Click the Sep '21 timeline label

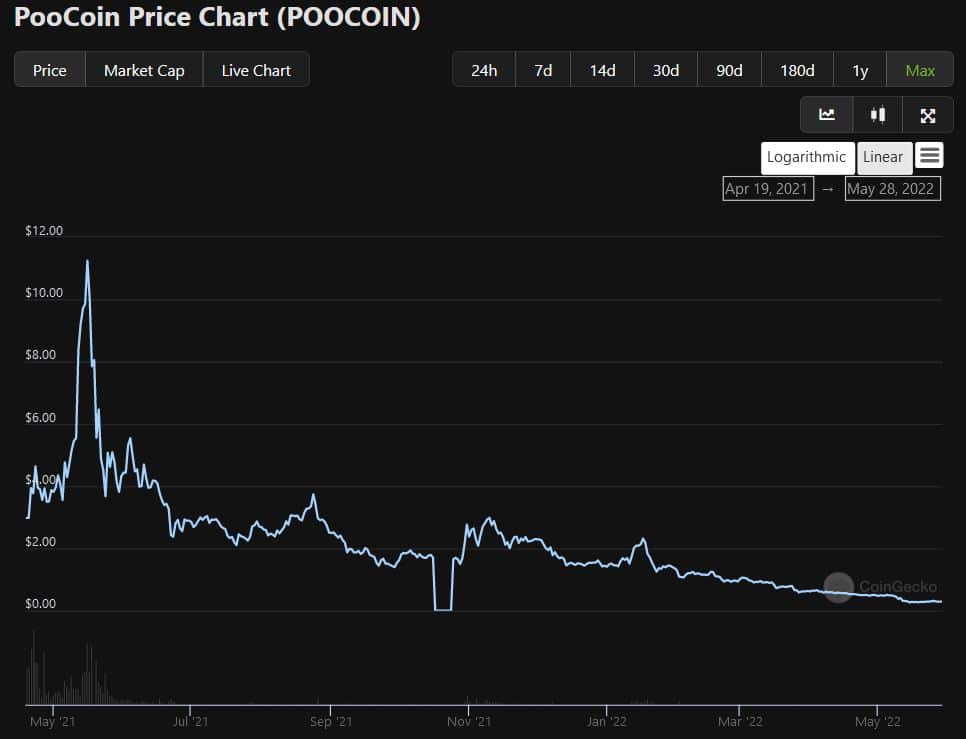click(331, 721)
